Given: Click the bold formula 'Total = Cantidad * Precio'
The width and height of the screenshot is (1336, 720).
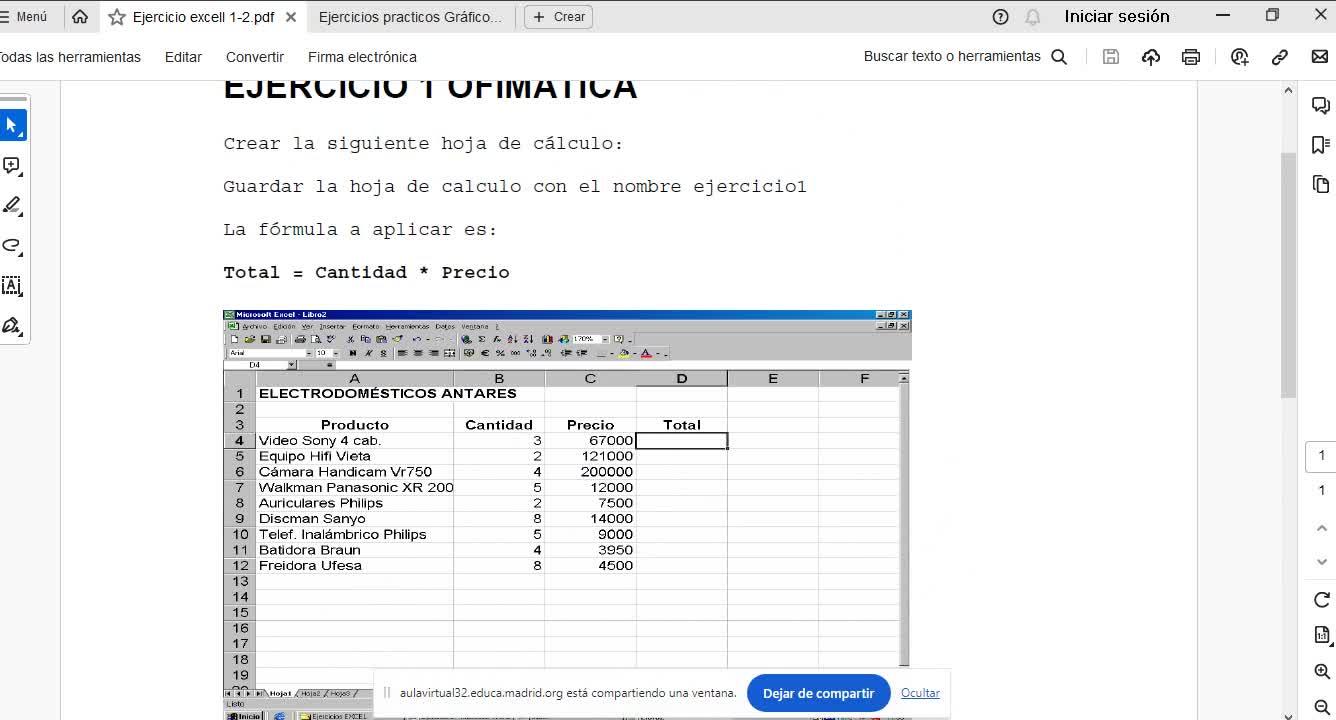Looking at the screenshot, I should coord(366,273).
